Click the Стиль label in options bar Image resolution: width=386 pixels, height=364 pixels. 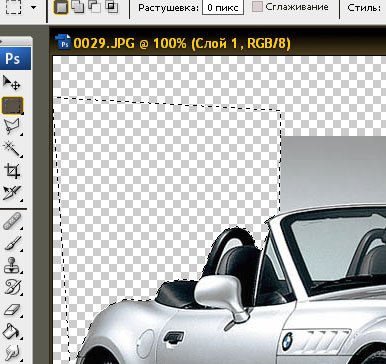pyautogui.click(x=364, y=7)
